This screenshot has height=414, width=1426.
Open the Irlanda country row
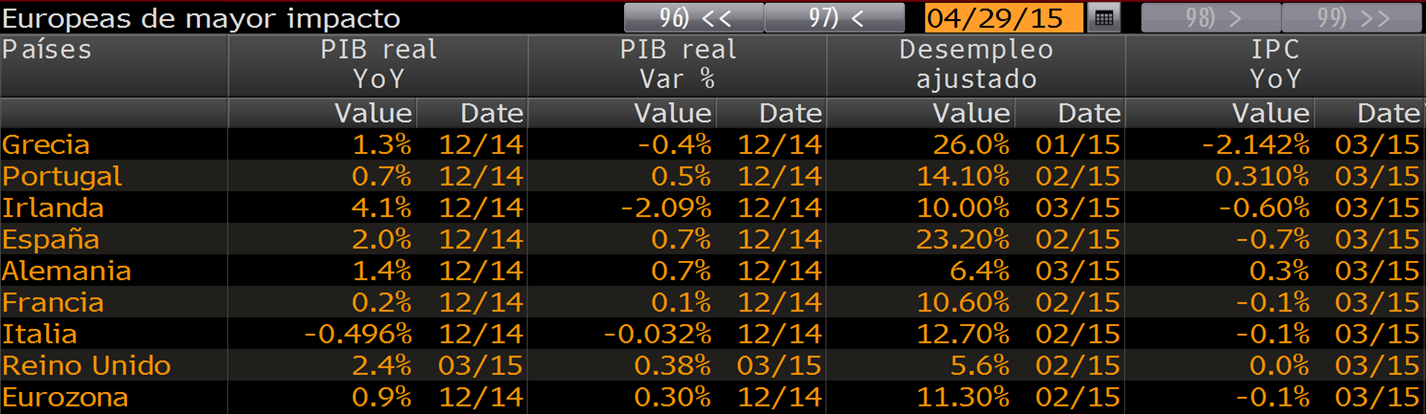(x=53, y=209)
